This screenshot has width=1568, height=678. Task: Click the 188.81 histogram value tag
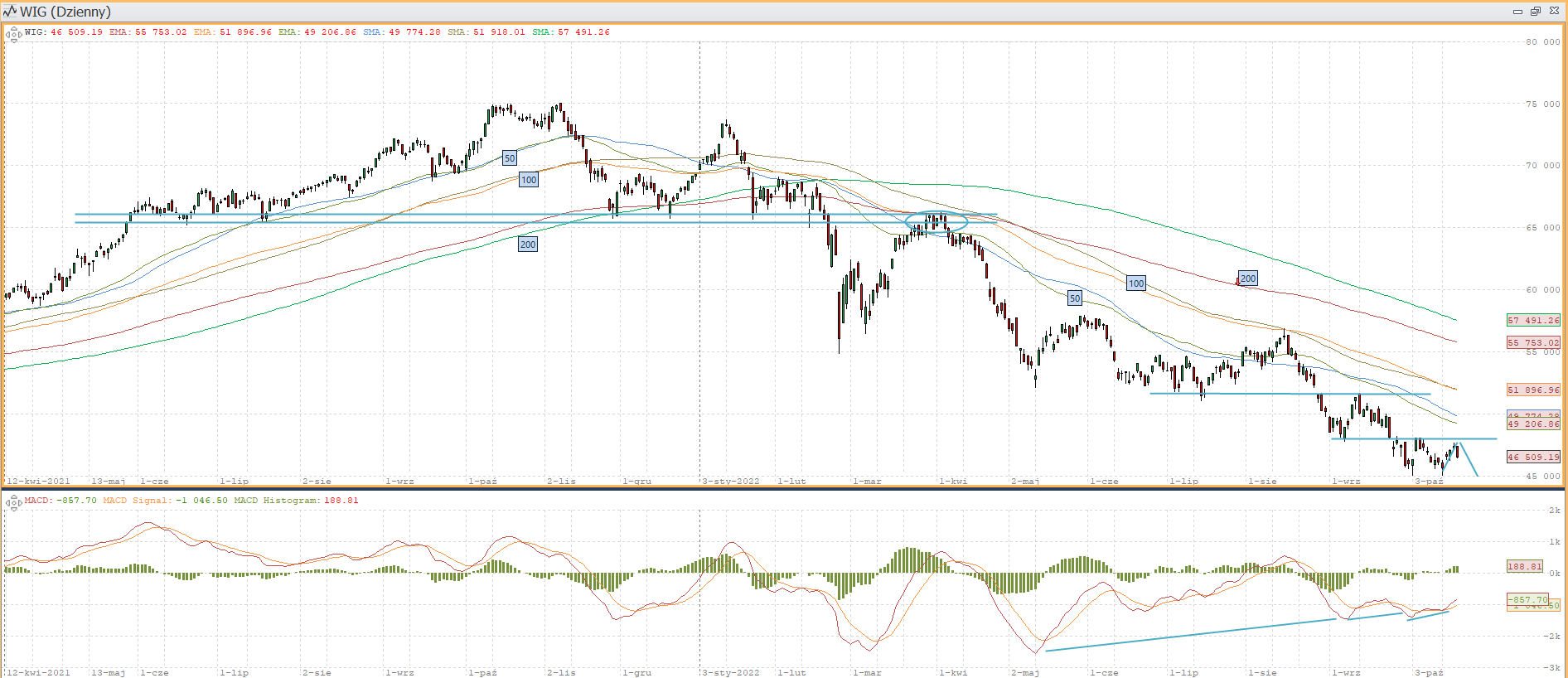[1525, 567]
